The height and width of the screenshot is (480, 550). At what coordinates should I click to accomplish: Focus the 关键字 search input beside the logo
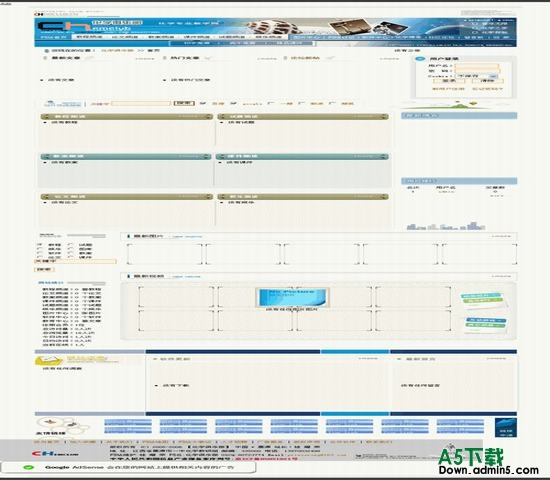141,104
